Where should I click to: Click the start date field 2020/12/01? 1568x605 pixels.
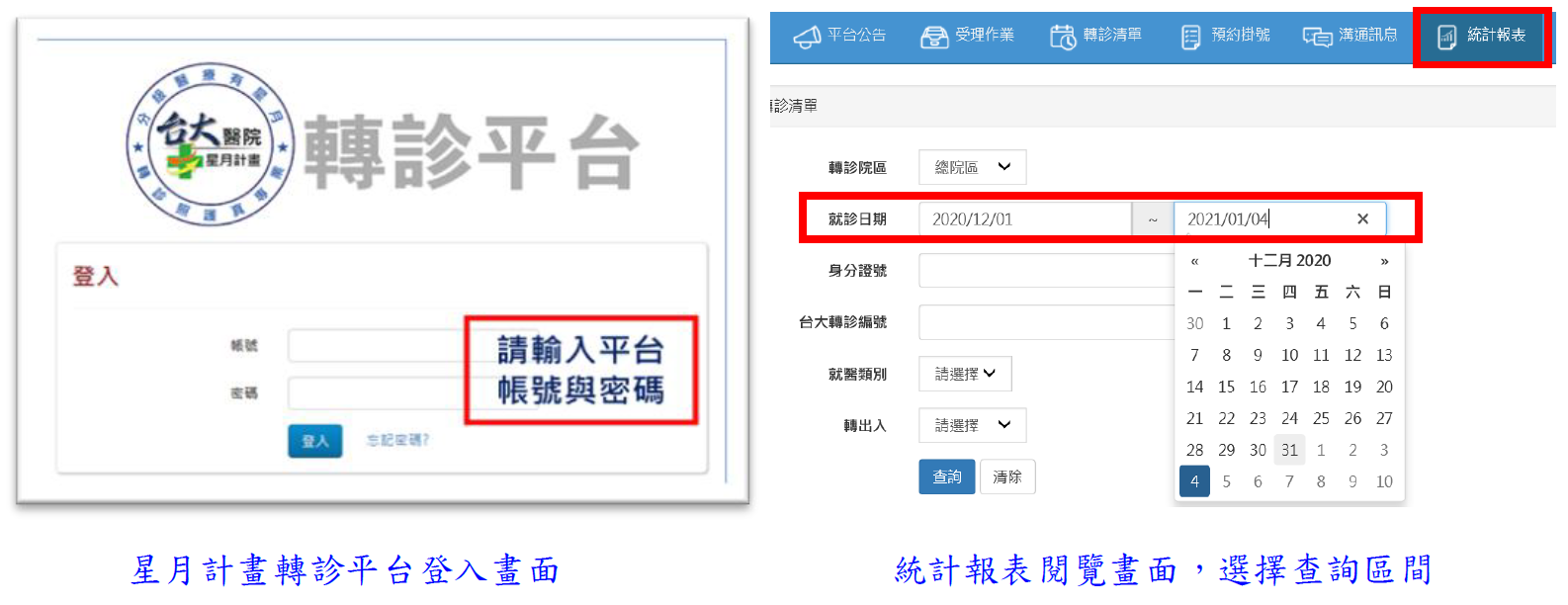point(1025,219)
